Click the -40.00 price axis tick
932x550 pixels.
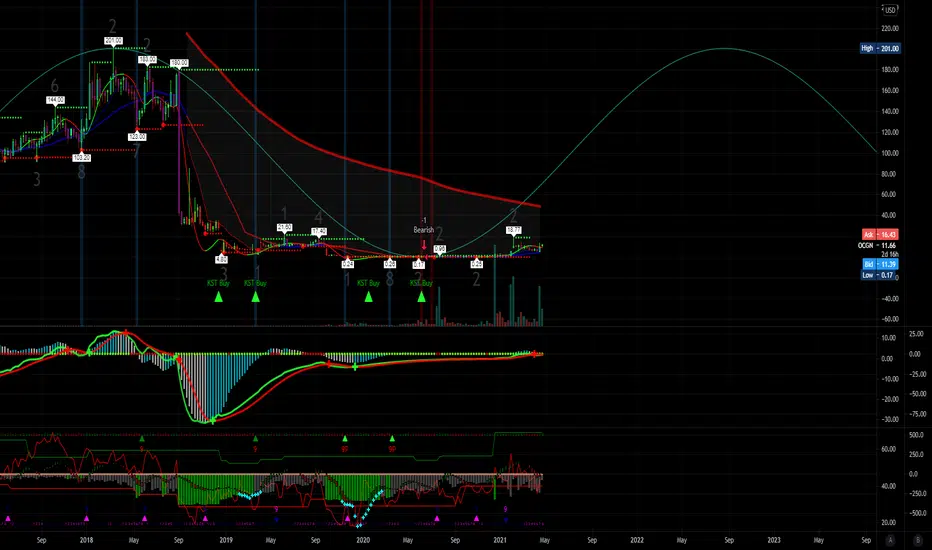coord(890,298)
